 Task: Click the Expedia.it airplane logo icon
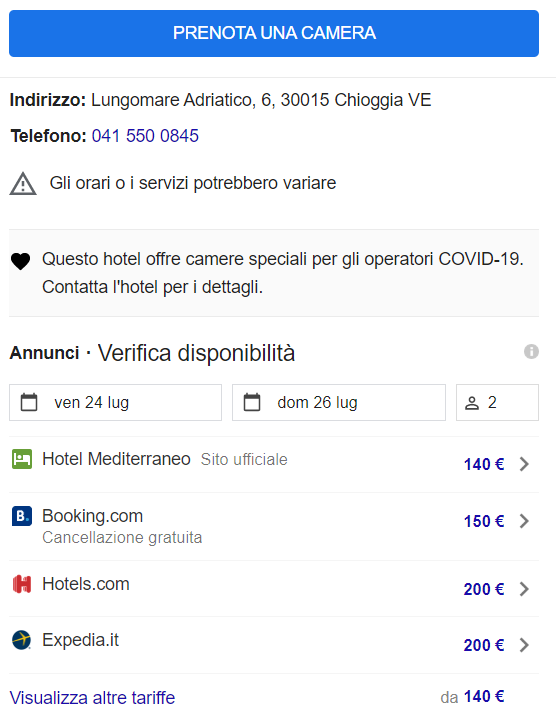22,640
